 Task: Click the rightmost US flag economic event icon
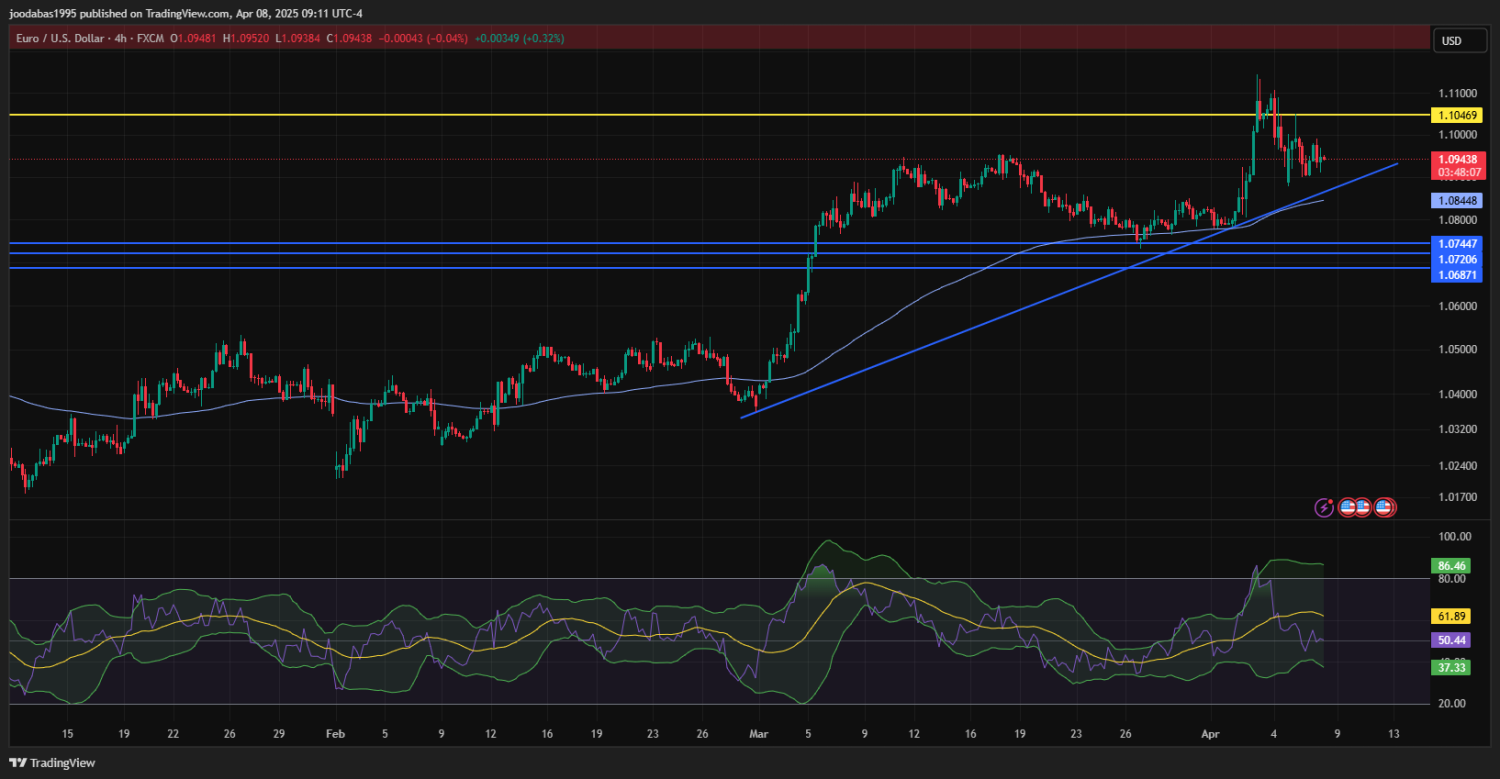click(x=1384, y=507)
